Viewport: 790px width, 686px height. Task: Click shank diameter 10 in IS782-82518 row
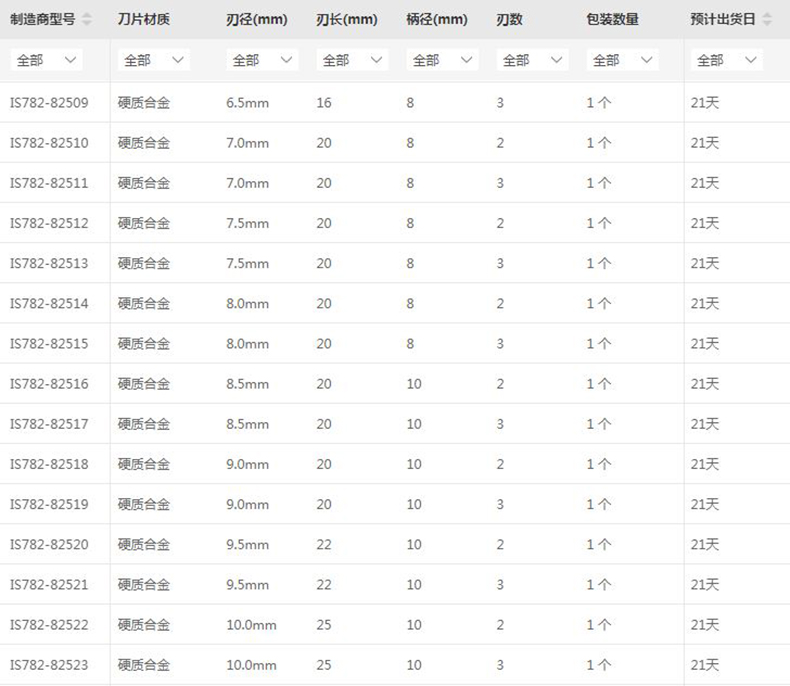414,464
